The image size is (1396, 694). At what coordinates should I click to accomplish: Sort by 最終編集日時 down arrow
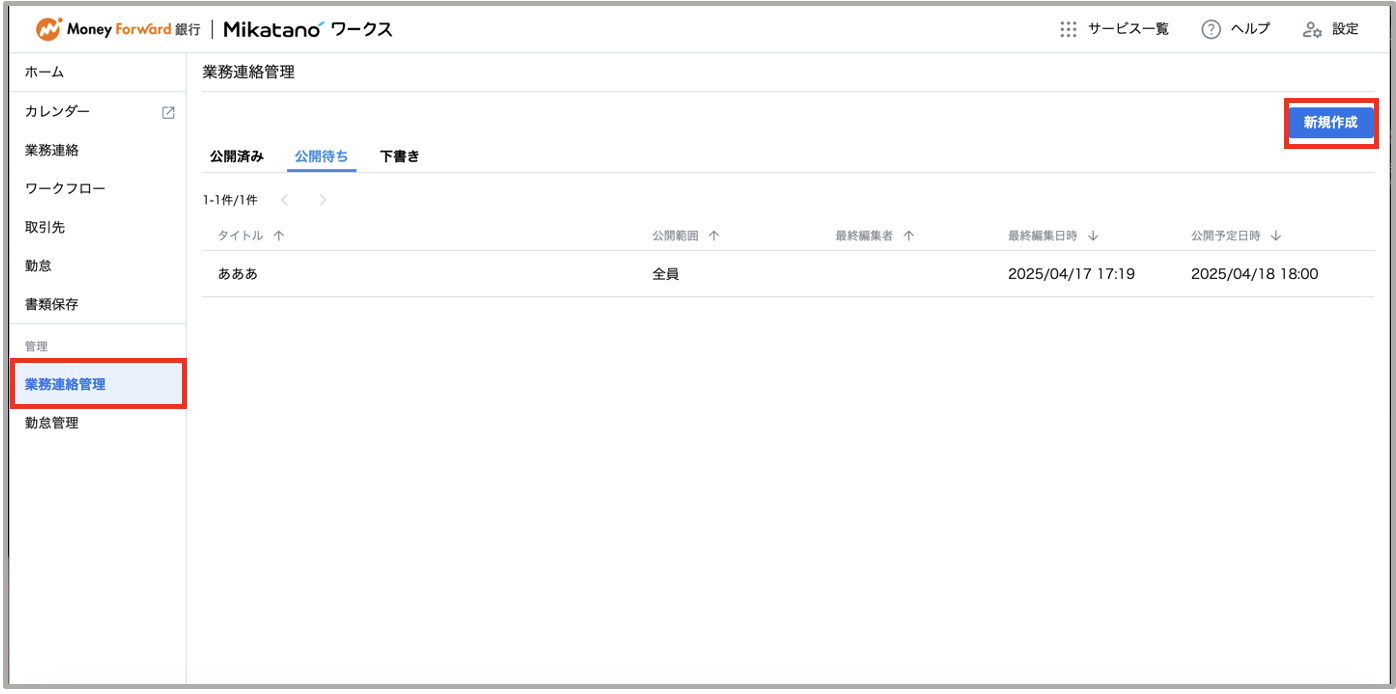(1093, 236)
